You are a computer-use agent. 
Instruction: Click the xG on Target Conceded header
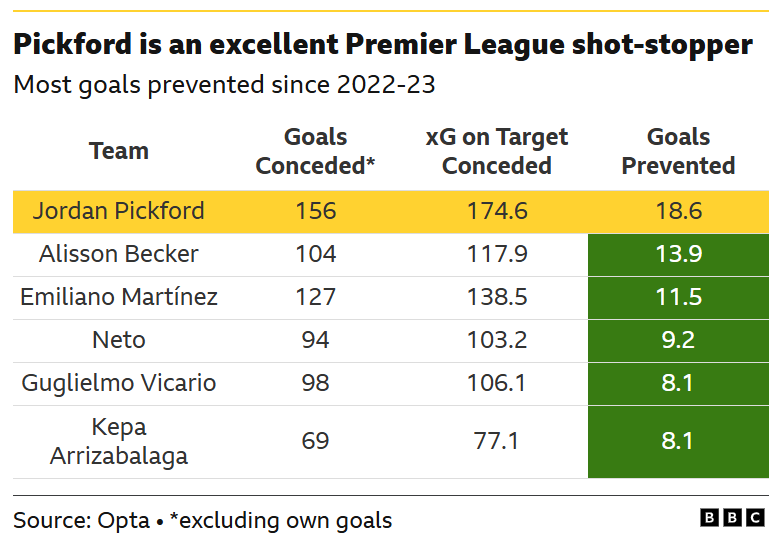pos(496,151)
